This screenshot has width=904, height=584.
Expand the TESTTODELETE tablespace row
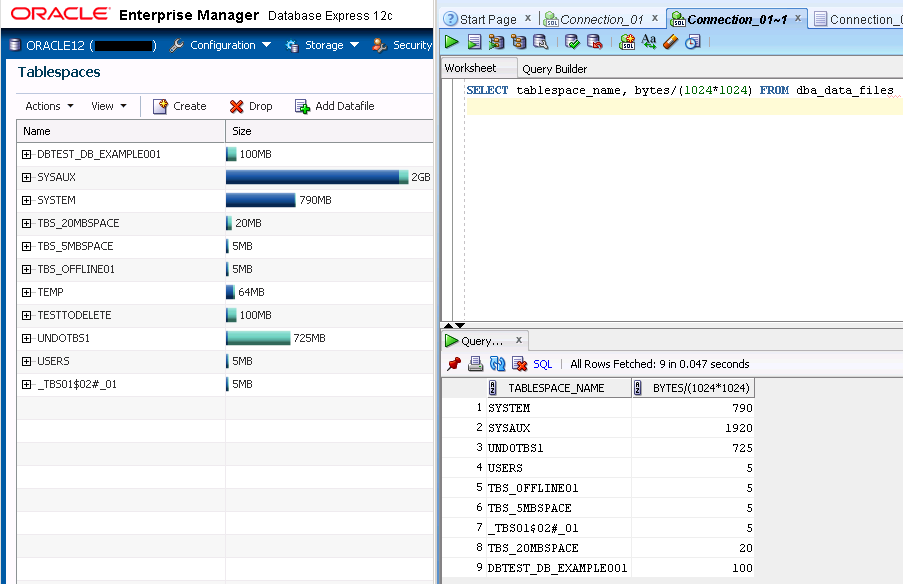27,315
